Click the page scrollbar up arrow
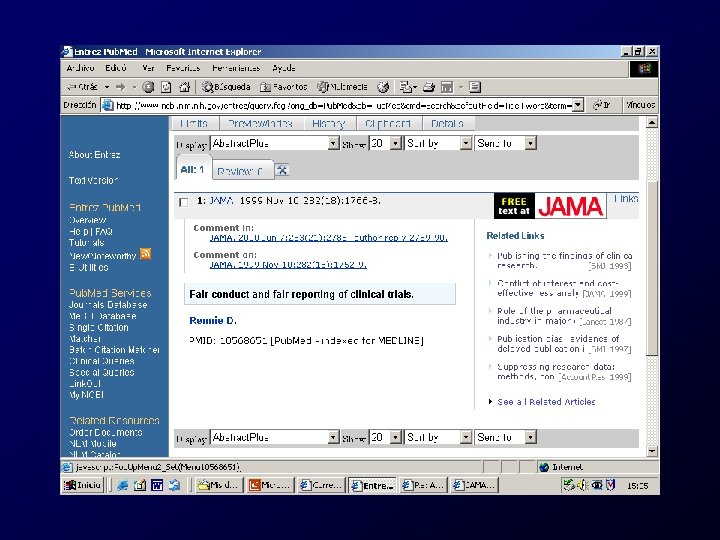 pos(652,122)
